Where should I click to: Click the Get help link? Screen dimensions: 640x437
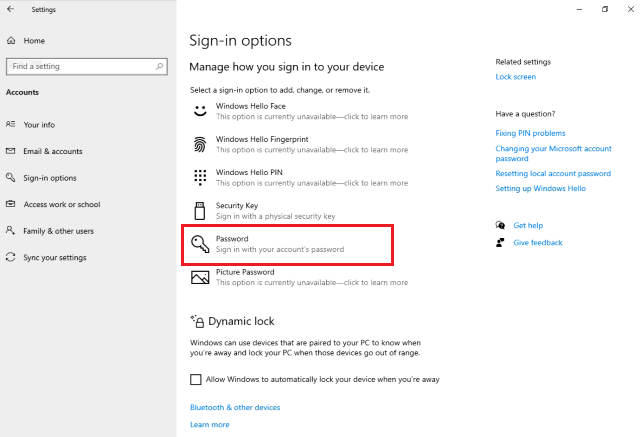[528, 226]
